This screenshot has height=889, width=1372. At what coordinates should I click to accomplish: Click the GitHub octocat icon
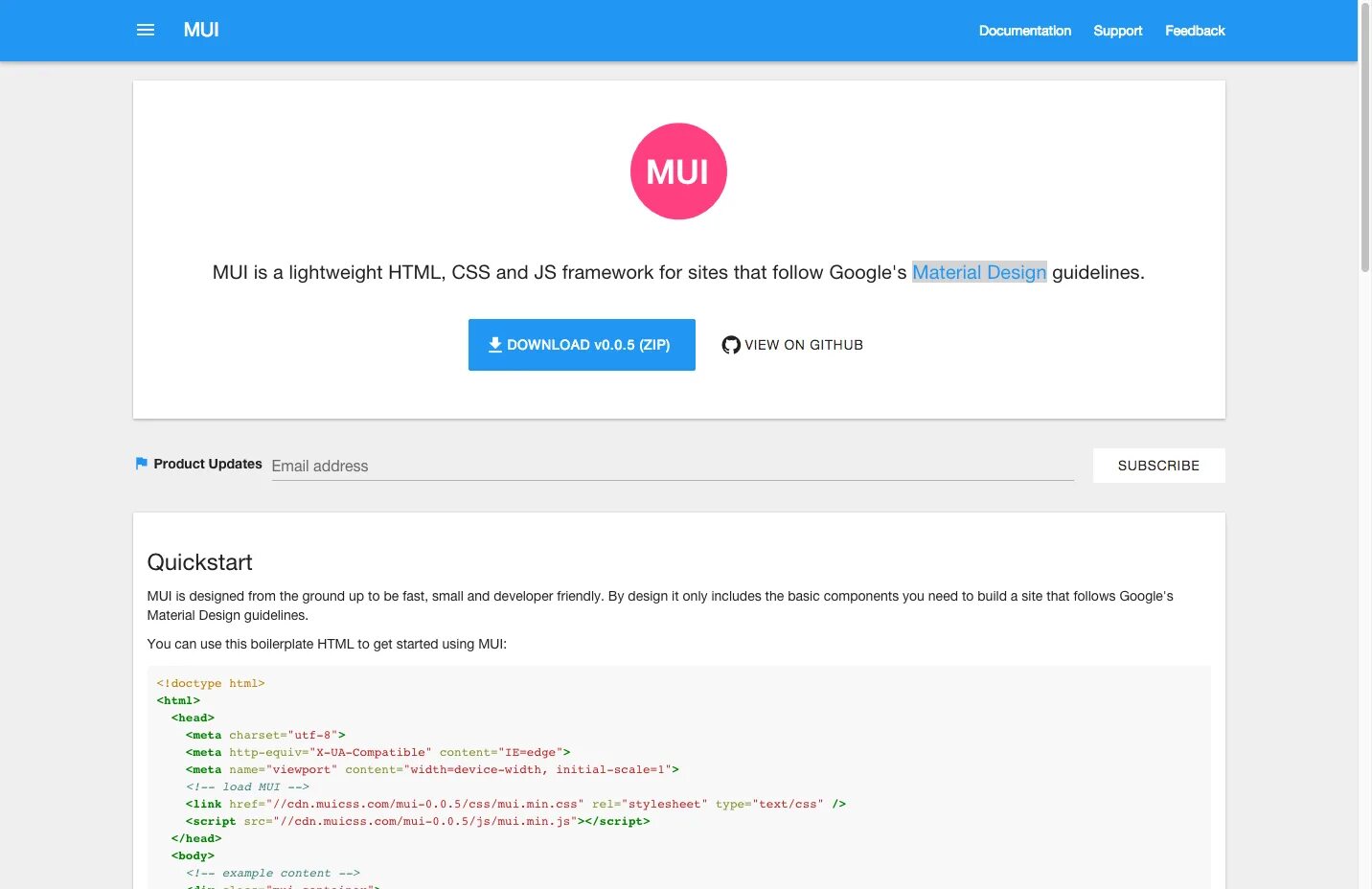[x=731, y=345]
